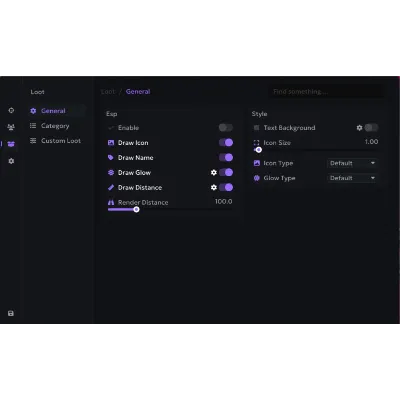Focus the Find something search field

click(x=326, y=91)
